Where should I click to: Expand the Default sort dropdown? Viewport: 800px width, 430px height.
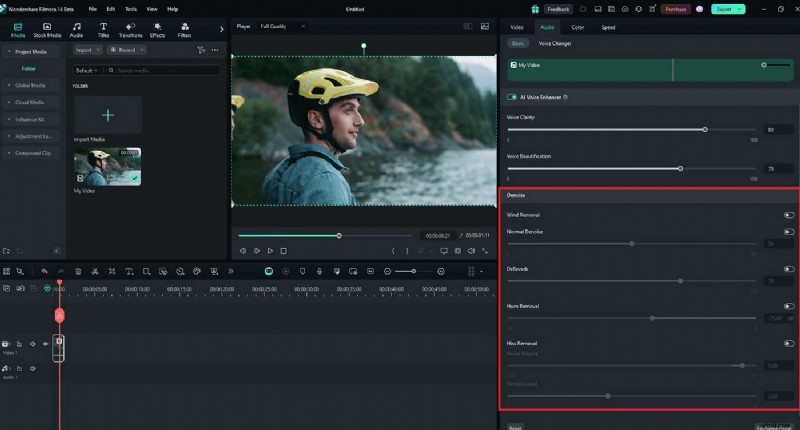pyautogui.click(x=87, y=71)
